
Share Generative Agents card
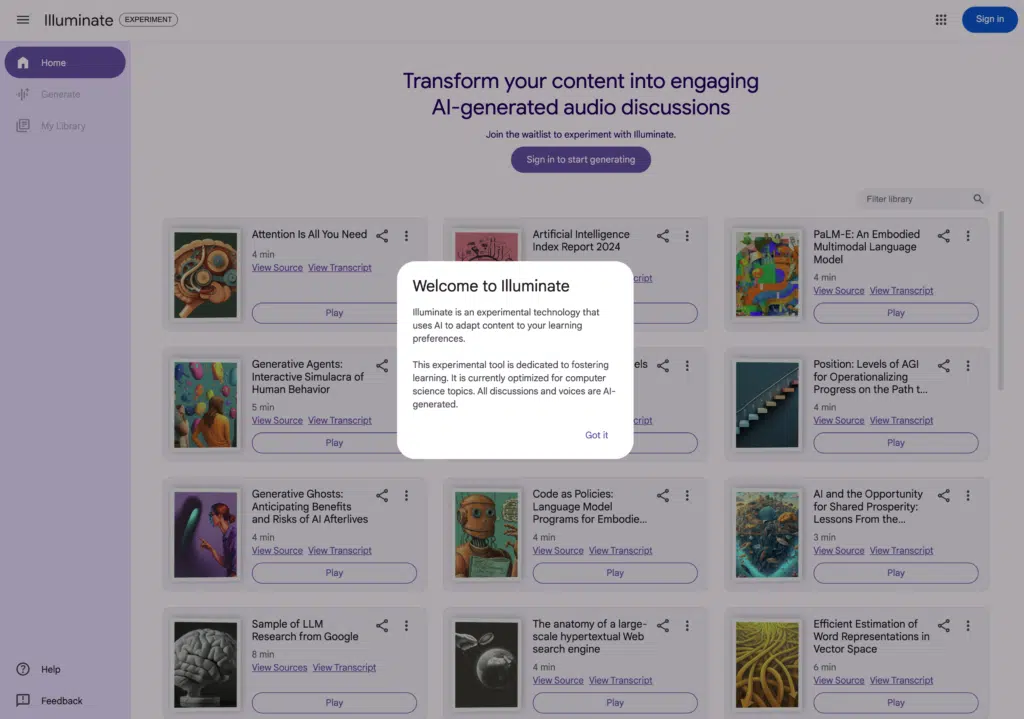pos(382,366)
